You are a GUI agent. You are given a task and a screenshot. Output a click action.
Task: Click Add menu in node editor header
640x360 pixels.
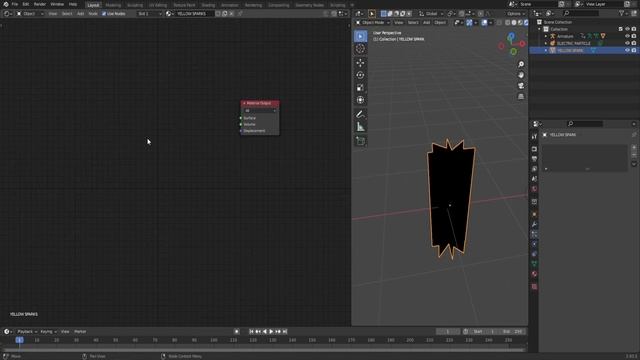80,13
